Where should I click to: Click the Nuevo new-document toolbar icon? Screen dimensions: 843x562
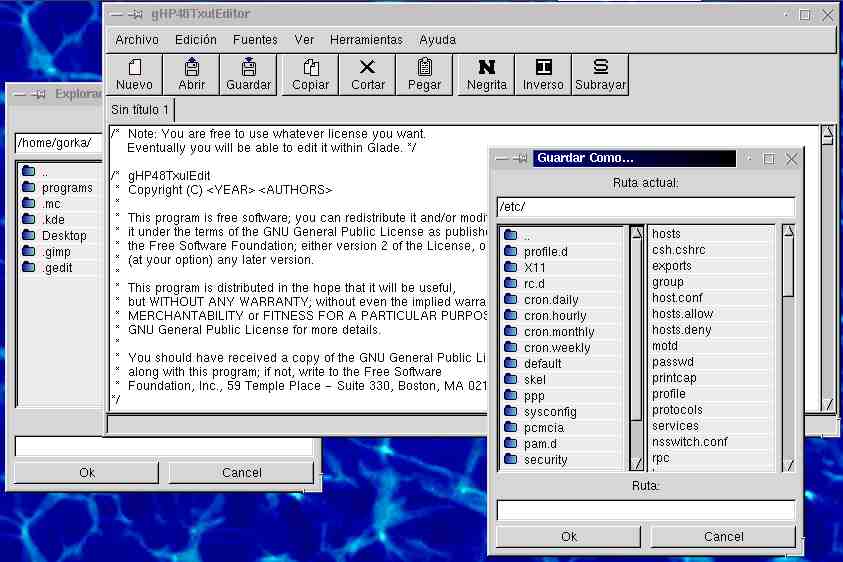pyautogui.click(x=134, y=75)
